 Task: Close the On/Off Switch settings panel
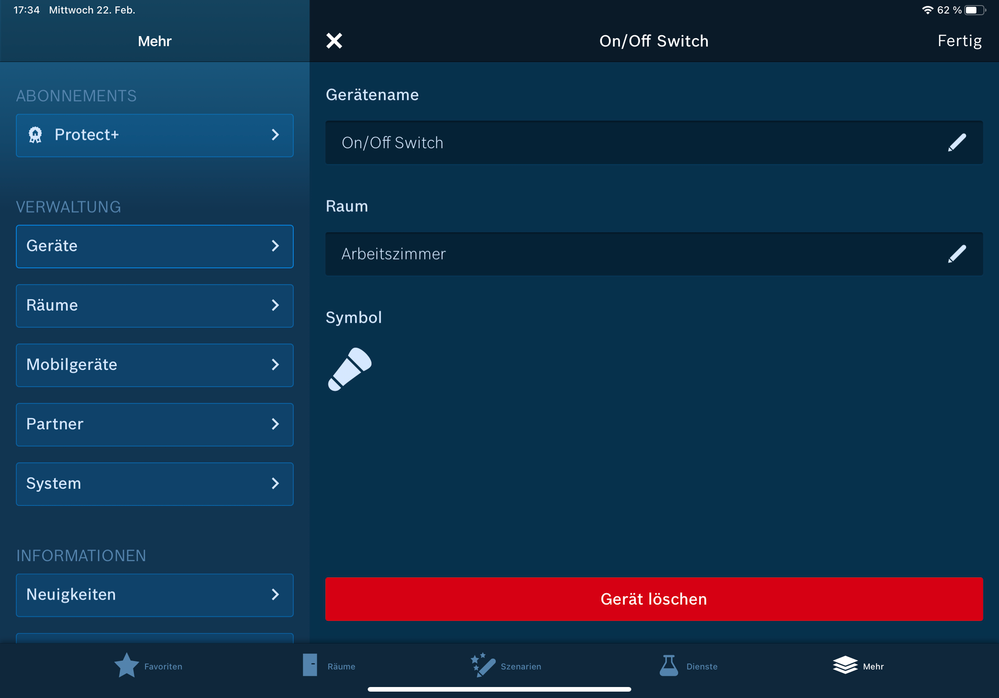click(x=334, y=41)
